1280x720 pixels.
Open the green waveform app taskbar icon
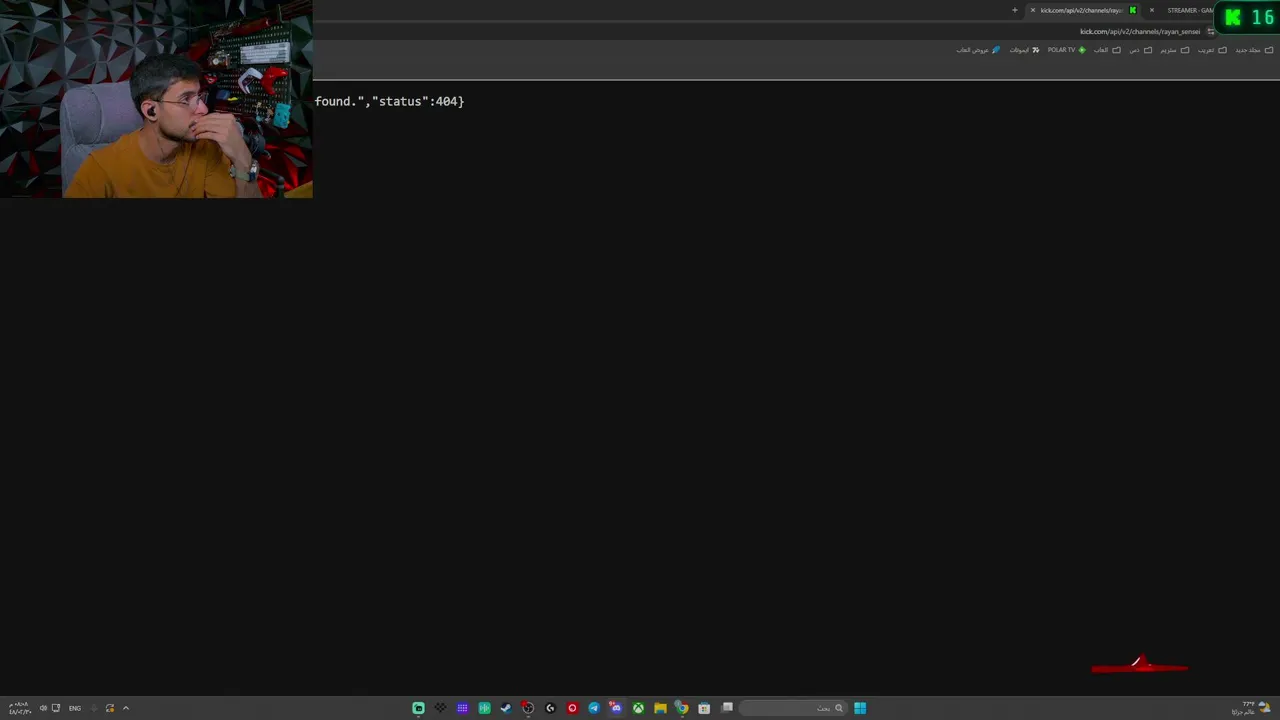484,708
